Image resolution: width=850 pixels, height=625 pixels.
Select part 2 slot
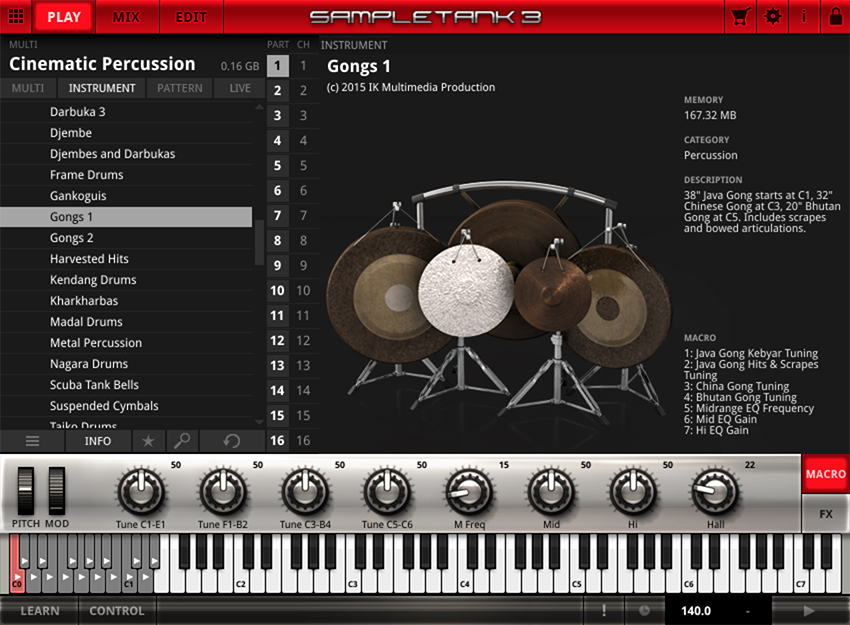(277, 91)
